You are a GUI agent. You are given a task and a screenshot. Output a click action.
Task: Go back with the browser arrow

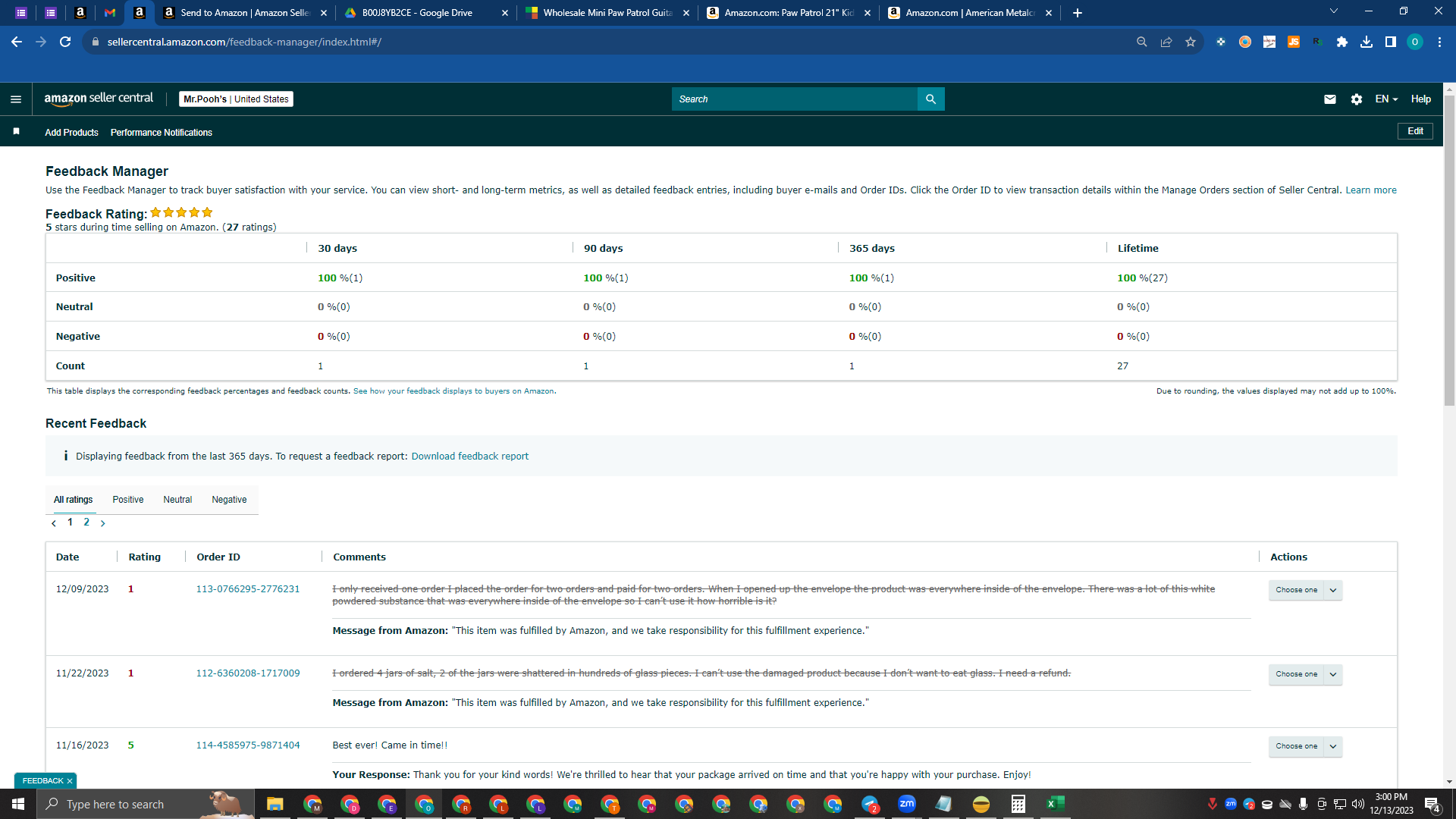point(17,42)
